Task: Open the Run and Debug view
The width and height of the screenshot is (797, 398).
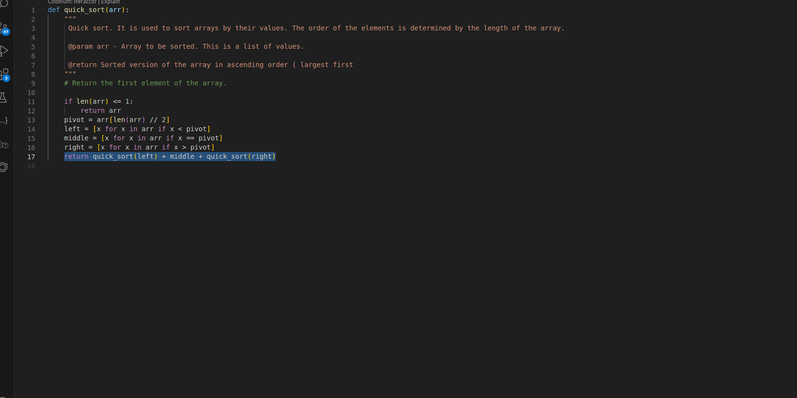Action: [x=4, y=51]
